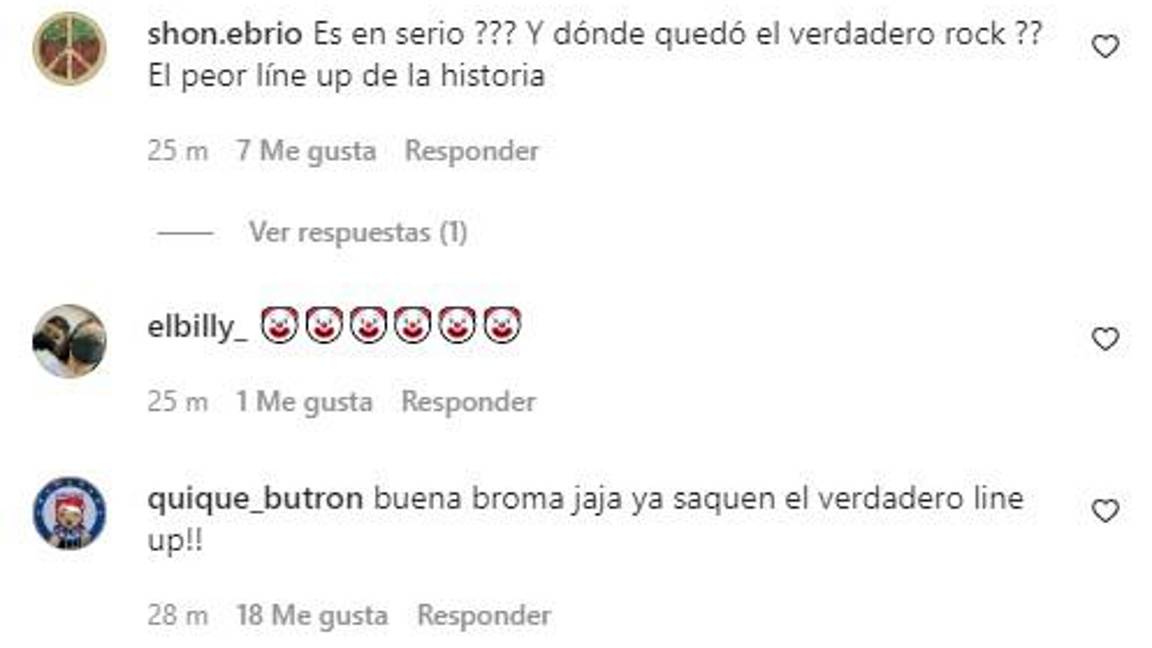Open quique_butron's round profile avatar
Image resolution: width=1152 pixels, height=648 pixels.
tap(70, 513)
